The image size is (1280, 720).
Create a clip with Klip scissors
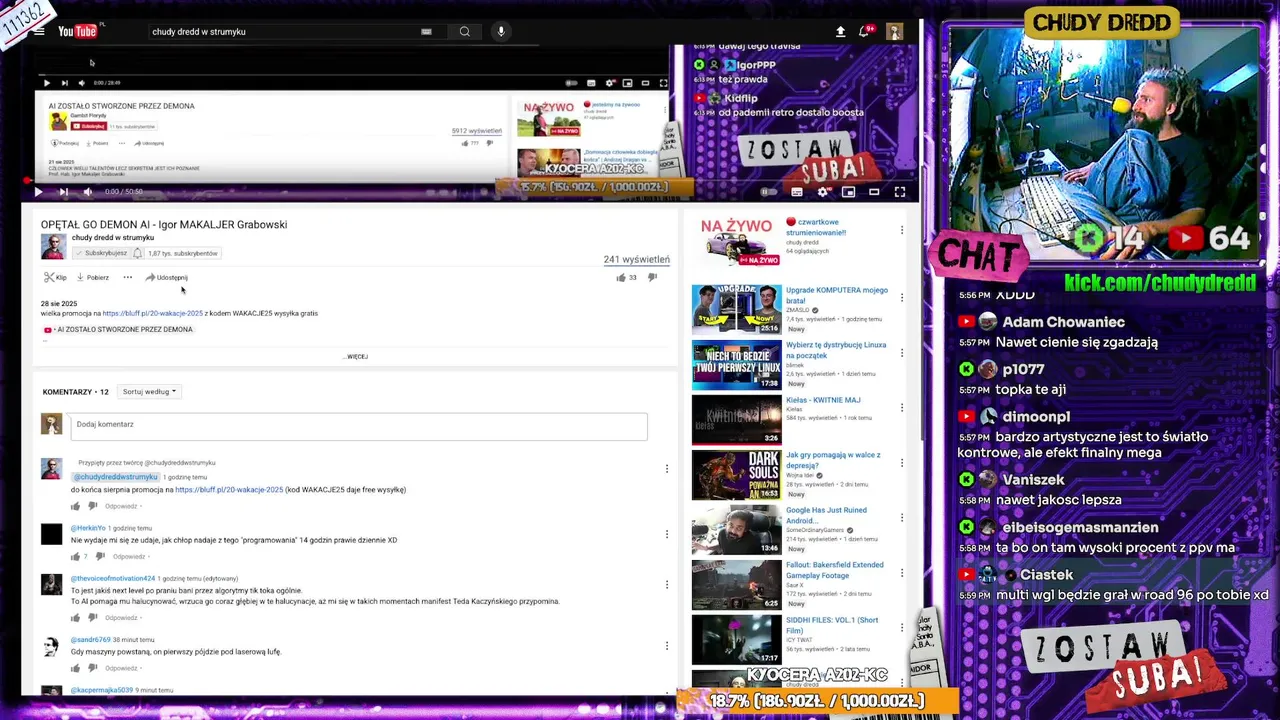tap(55, 277)
